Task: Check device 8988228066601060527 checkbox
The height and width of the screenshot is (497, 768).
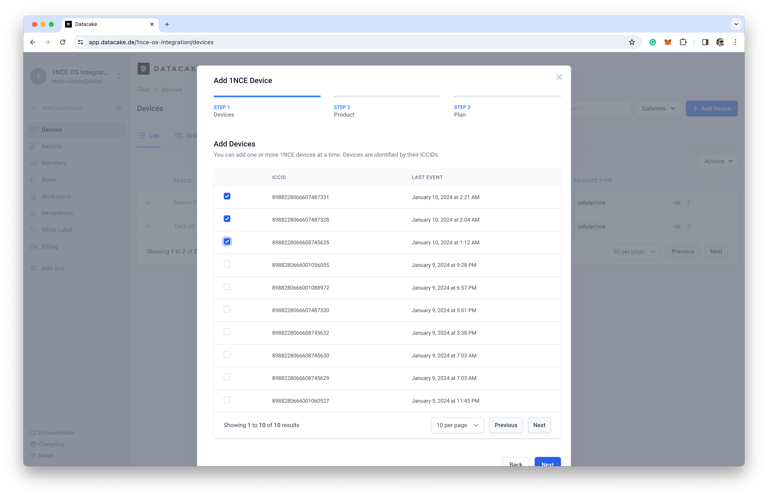Action: point(227,400)
